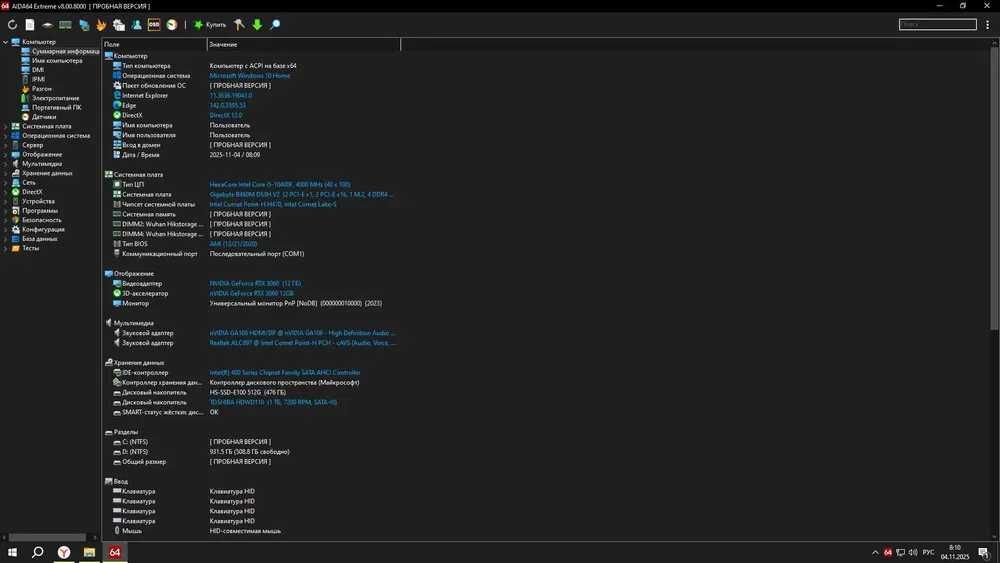
Task: Open File Explorer from the taskbar
Action: coord(89,552)
